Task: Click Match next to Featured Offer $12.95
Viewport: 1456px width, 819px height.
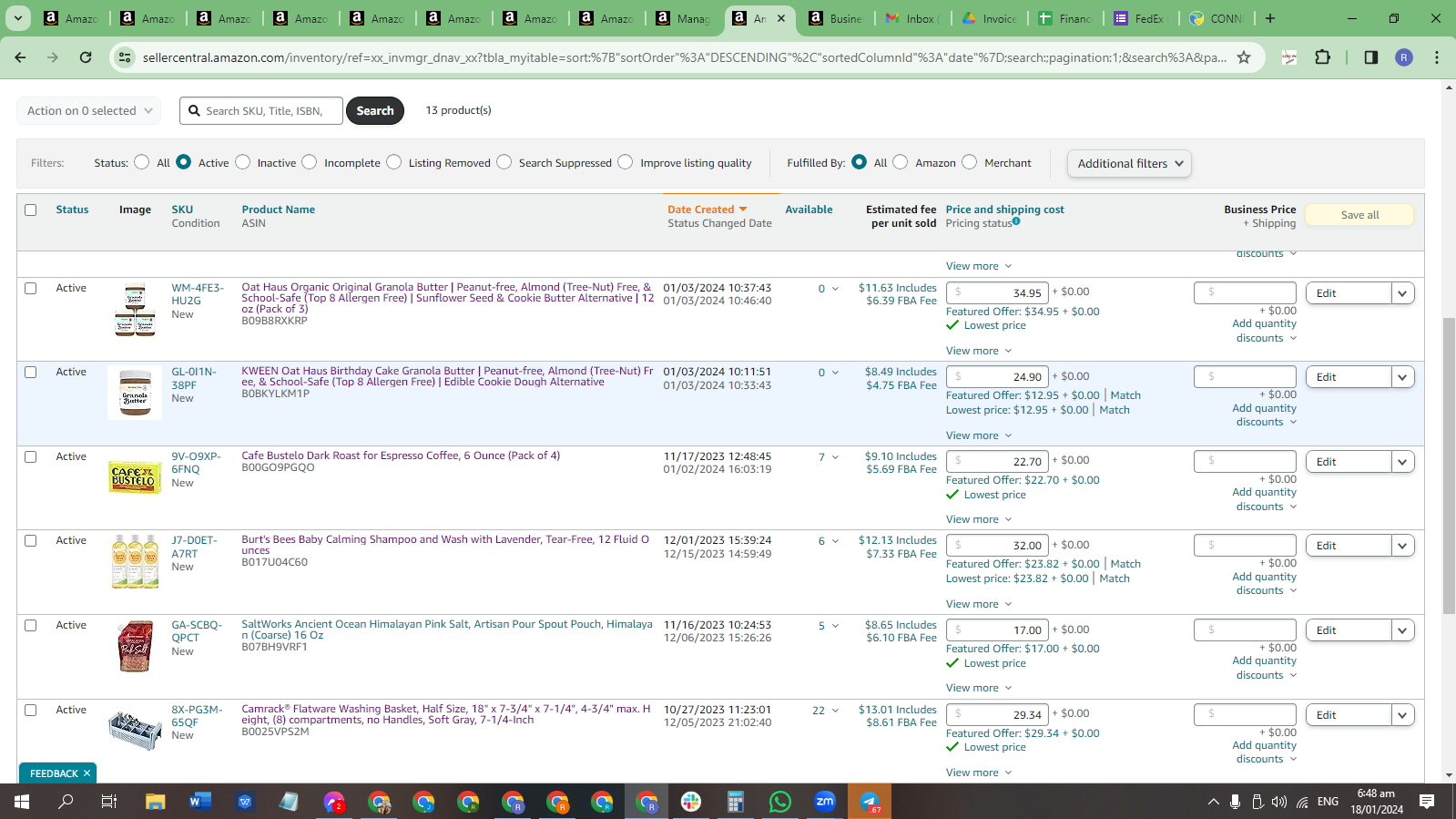Action: (1125, 395)
